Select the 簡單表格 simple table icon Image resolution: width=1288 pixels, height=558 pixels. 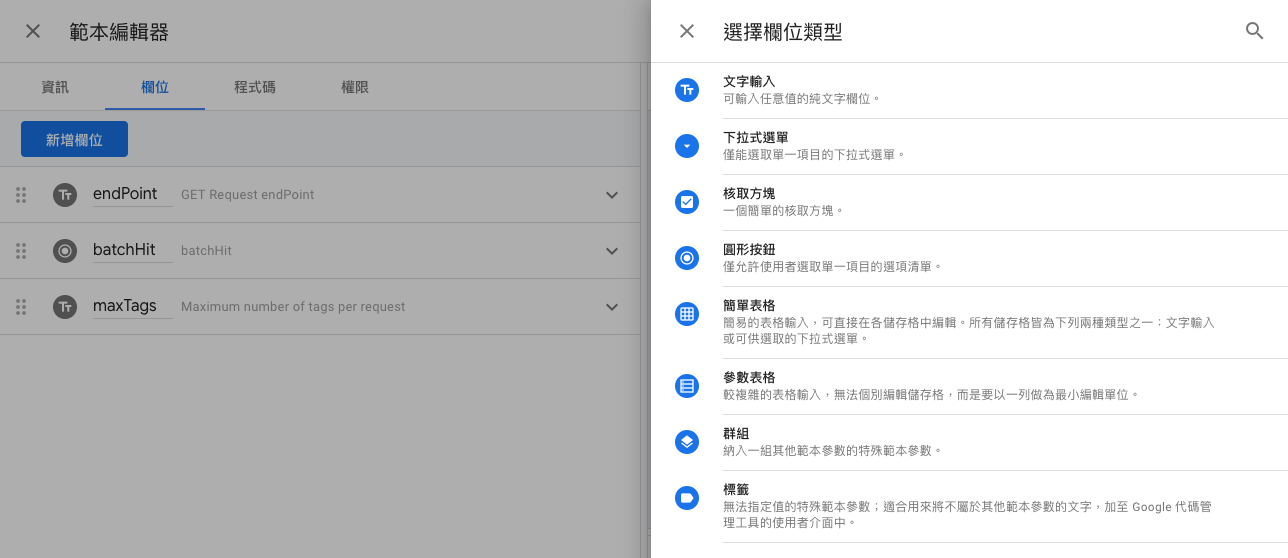click(687, 314)
